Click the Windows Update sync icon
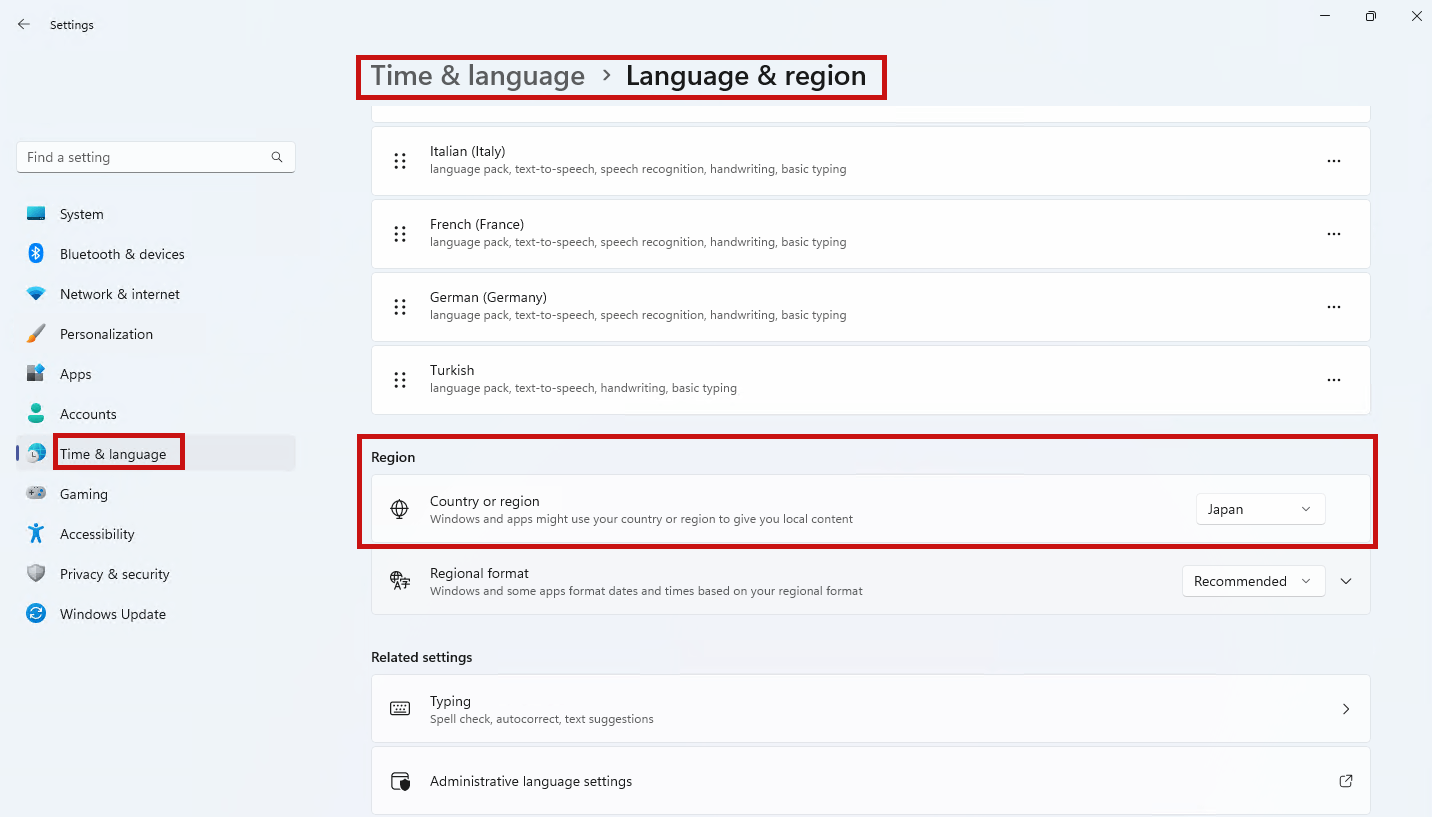The image size is (1432, 817). tap(36, 613)
